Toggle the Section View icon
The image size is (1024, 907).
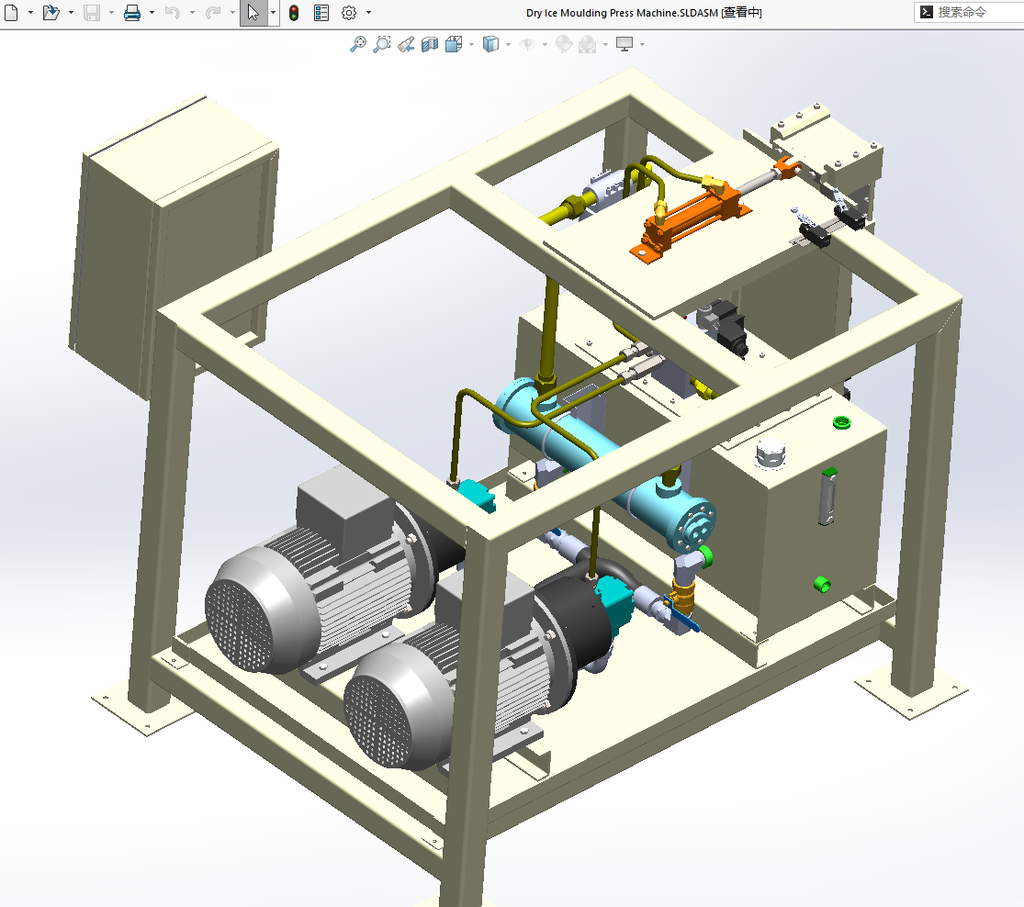[430, 44]
